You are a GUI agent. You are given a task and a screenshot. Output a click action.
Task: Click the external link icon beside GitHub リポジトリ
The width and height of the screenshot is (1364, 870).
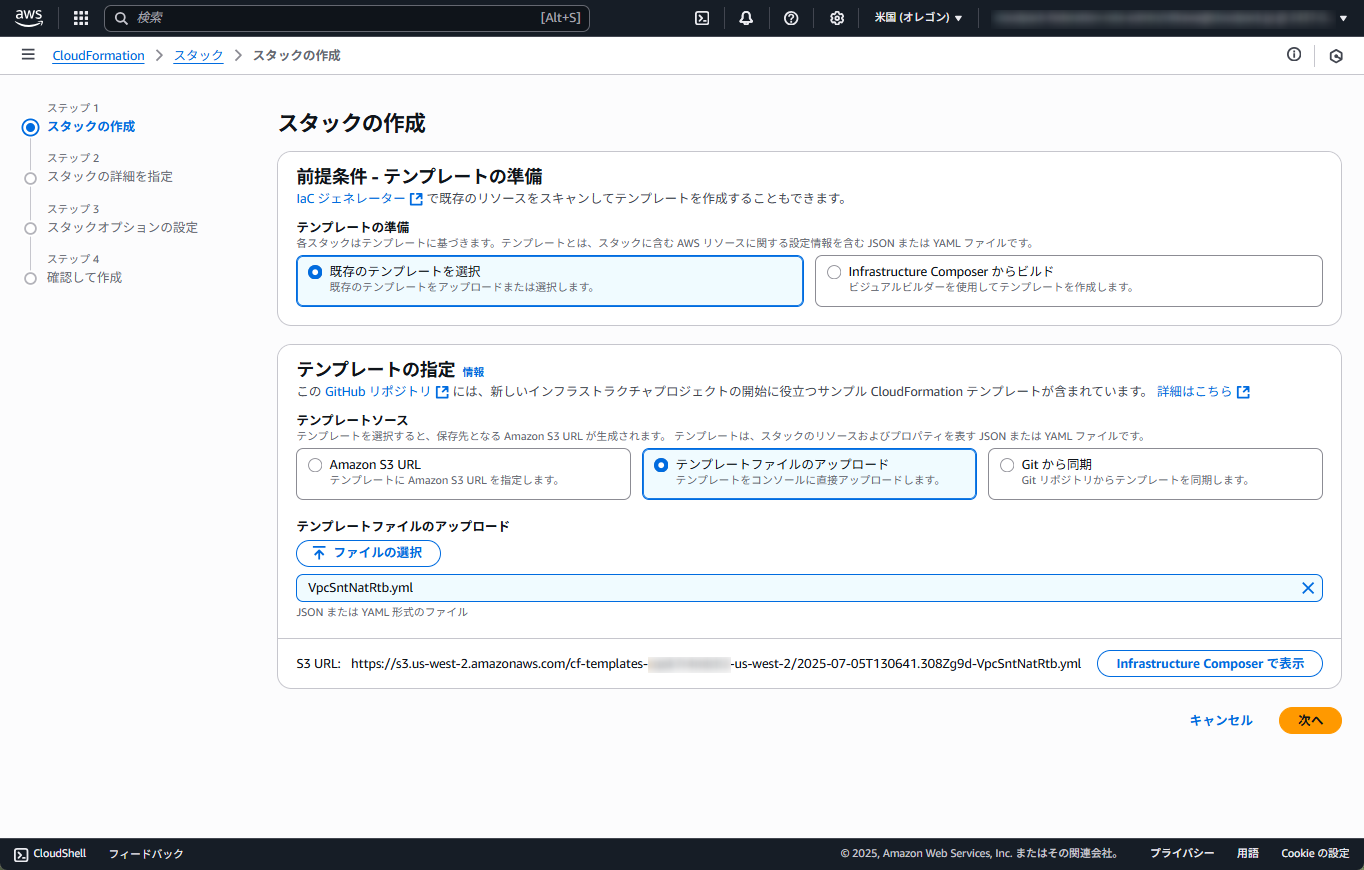coord(442,392)
